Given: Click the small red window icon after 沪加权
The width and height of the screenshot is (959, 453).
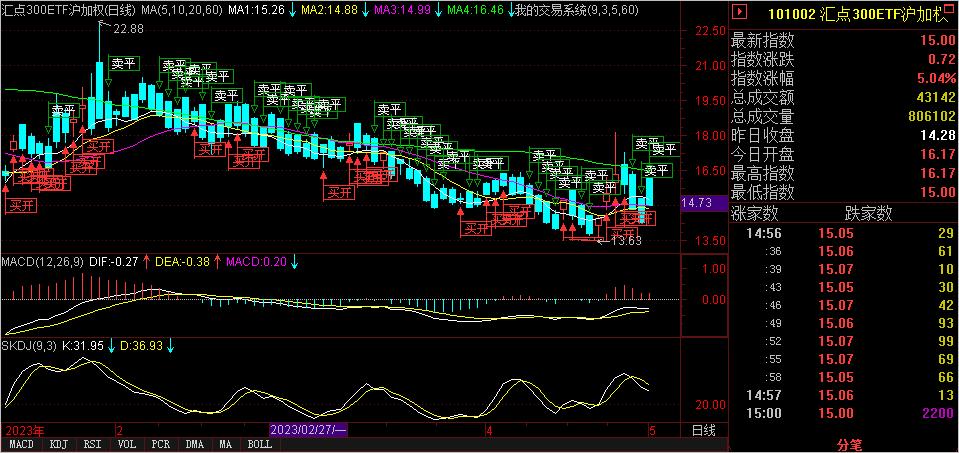Looking at the screenshot, I should (x=949, y=7).
